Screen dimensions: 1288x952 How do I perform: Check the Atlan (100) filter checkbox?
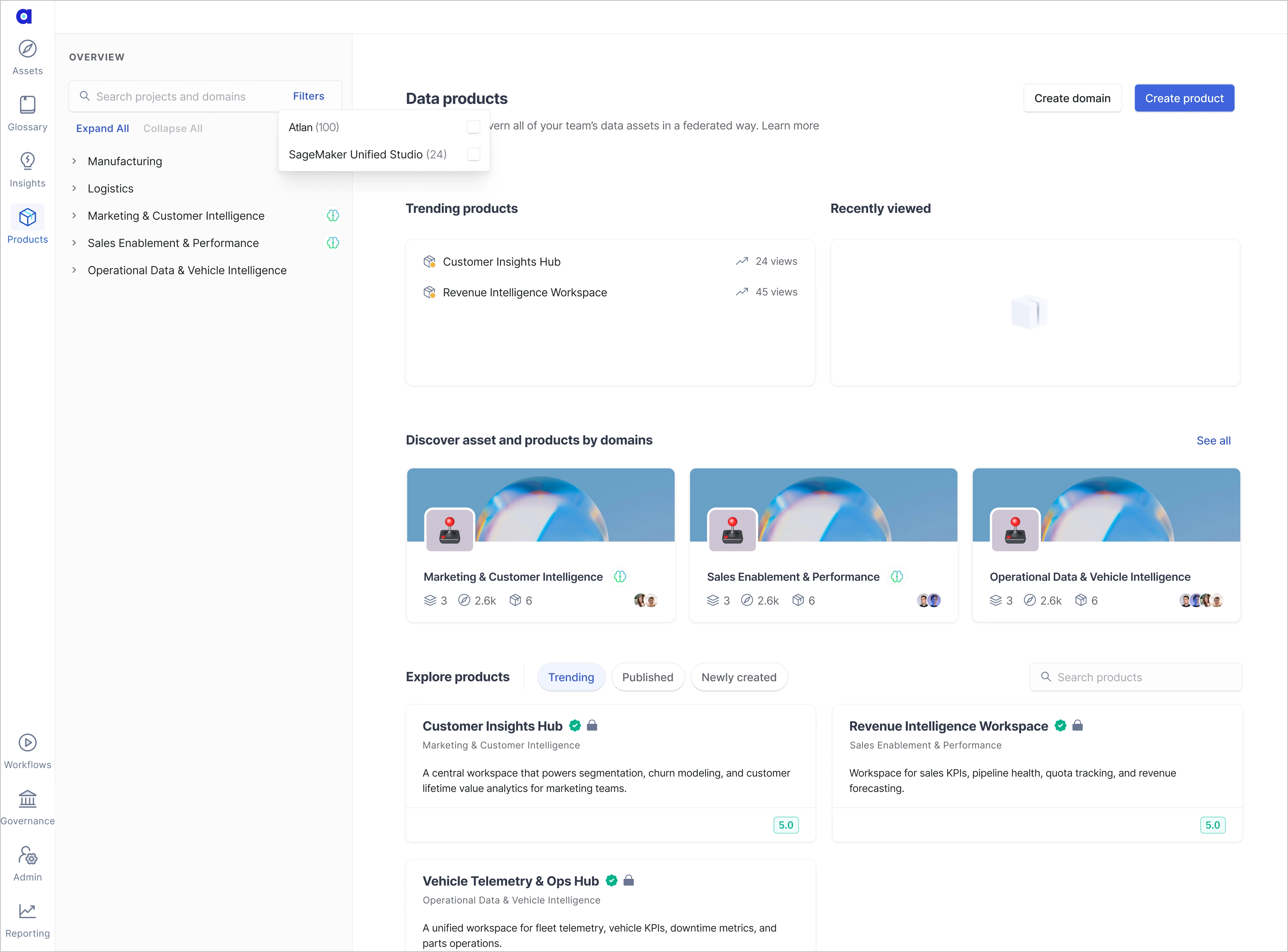click(473, 127)
